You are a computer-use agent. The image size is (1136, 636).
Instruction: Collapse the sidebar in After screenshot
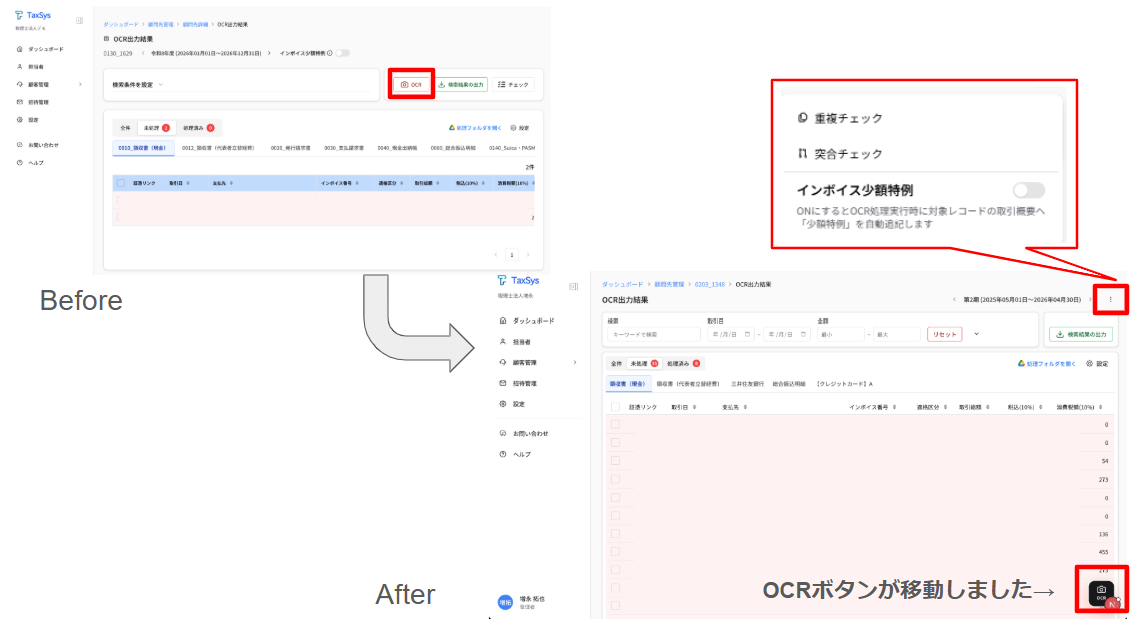(x=574, y=286)
